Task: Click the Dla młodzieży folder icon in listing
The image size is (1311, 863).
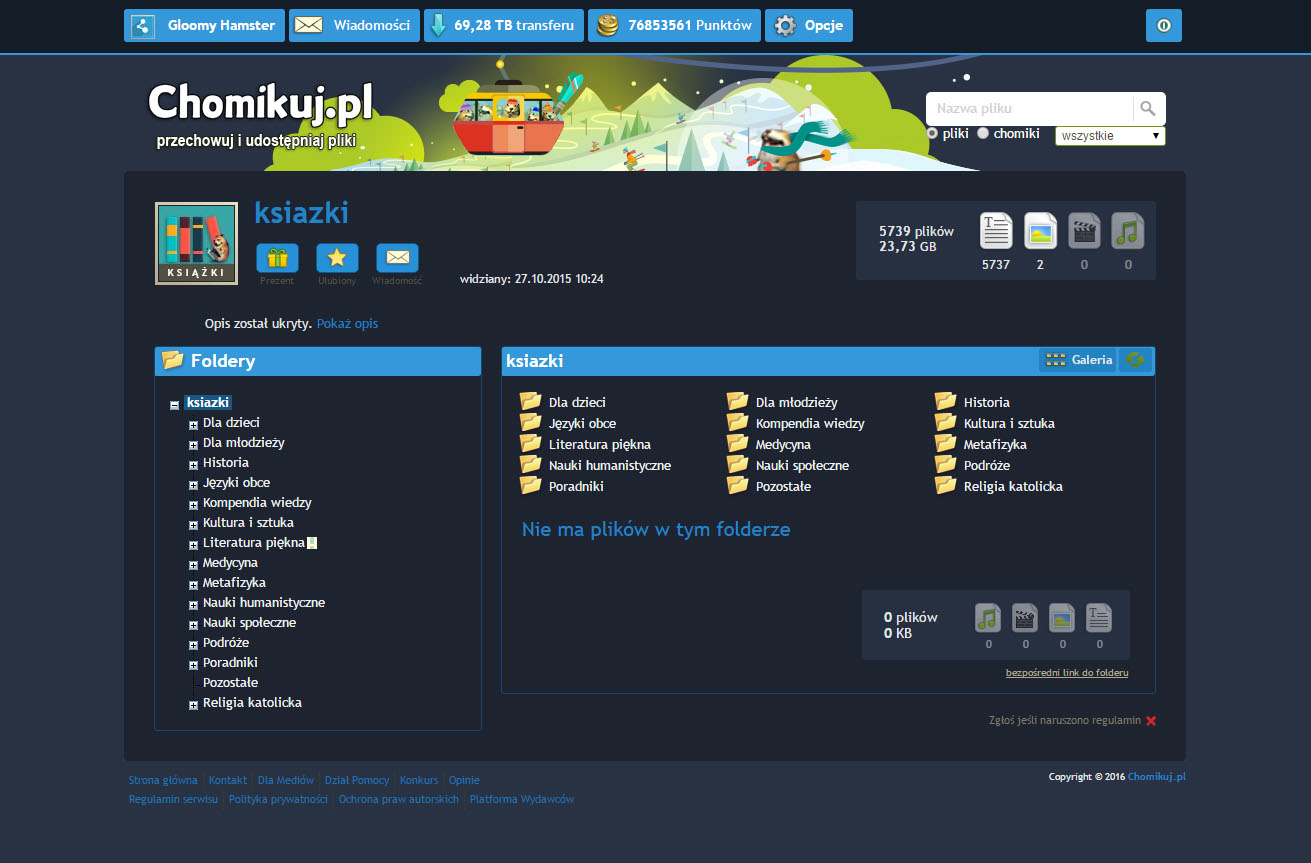Action: click(x=737, y=401)
